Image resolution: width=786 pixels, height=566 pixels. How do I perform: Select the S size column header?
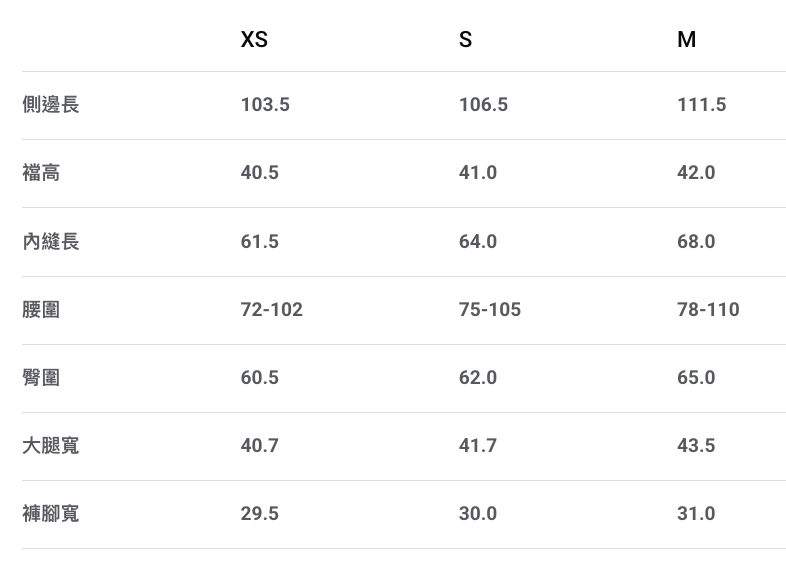(465, 40)
